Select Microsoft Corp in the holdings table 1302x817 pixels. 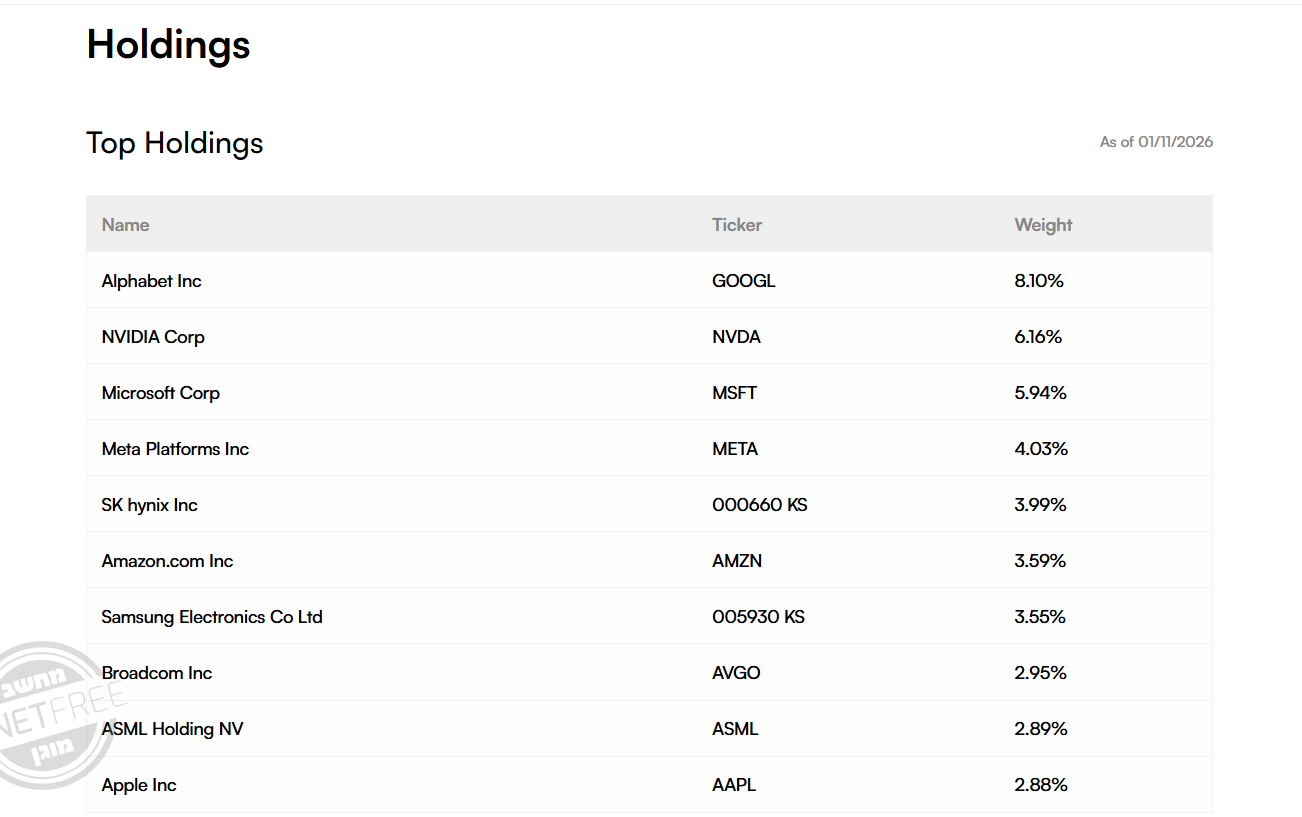[160, 393]
